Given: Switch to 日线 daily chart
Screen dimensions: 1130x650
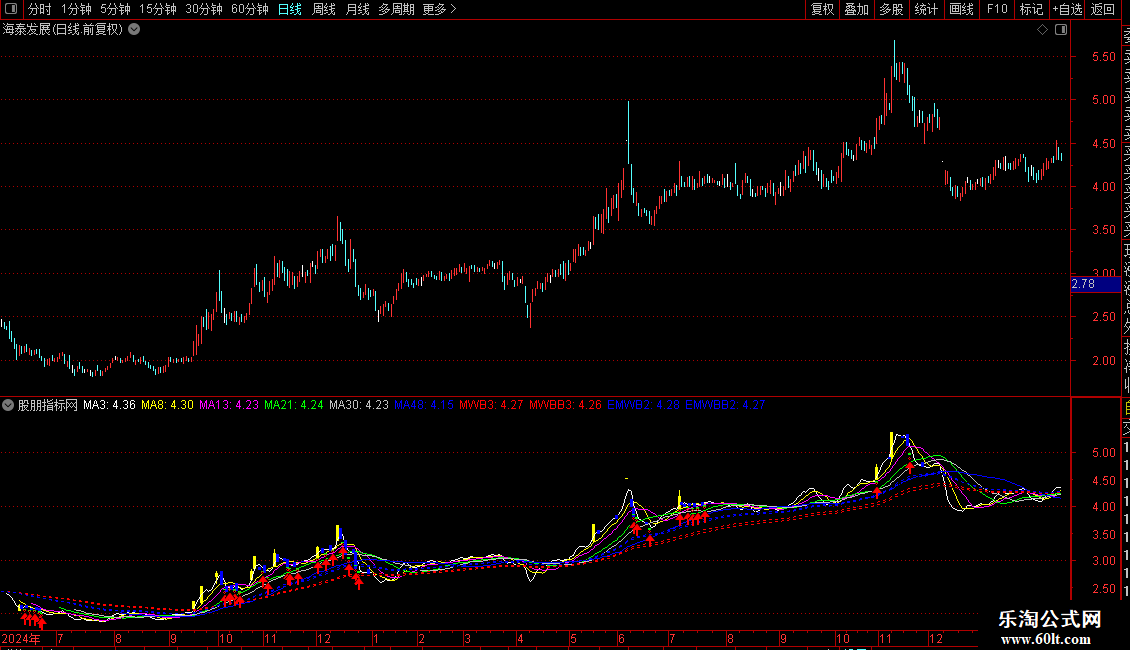Looking at the screenshot, I should pos(290,9).
